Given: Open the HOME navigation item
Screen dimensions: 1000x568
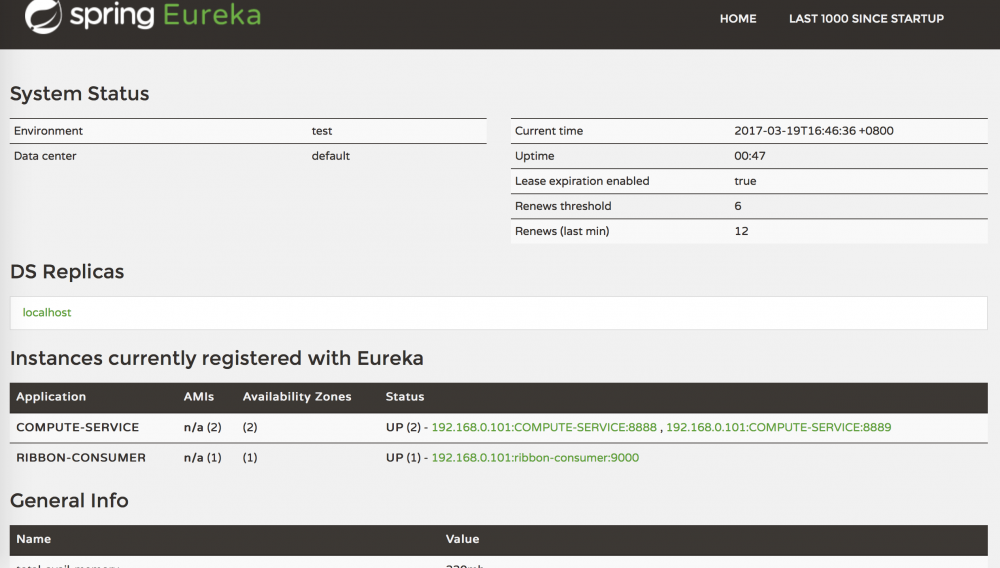Looking at the screenshot, I should click(x=738, y=19).
